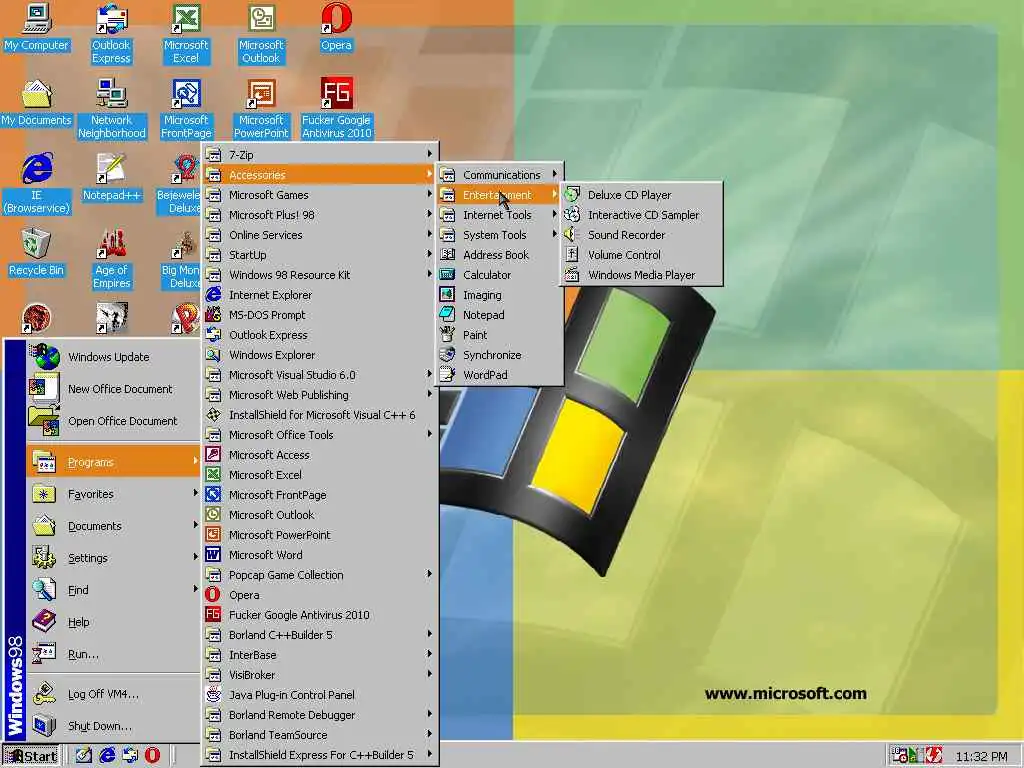Click the FG Antivirus 2010 desktop icon
Image resolution: width=1024 pixels, height=768 pixels.
tap(336, 108)
